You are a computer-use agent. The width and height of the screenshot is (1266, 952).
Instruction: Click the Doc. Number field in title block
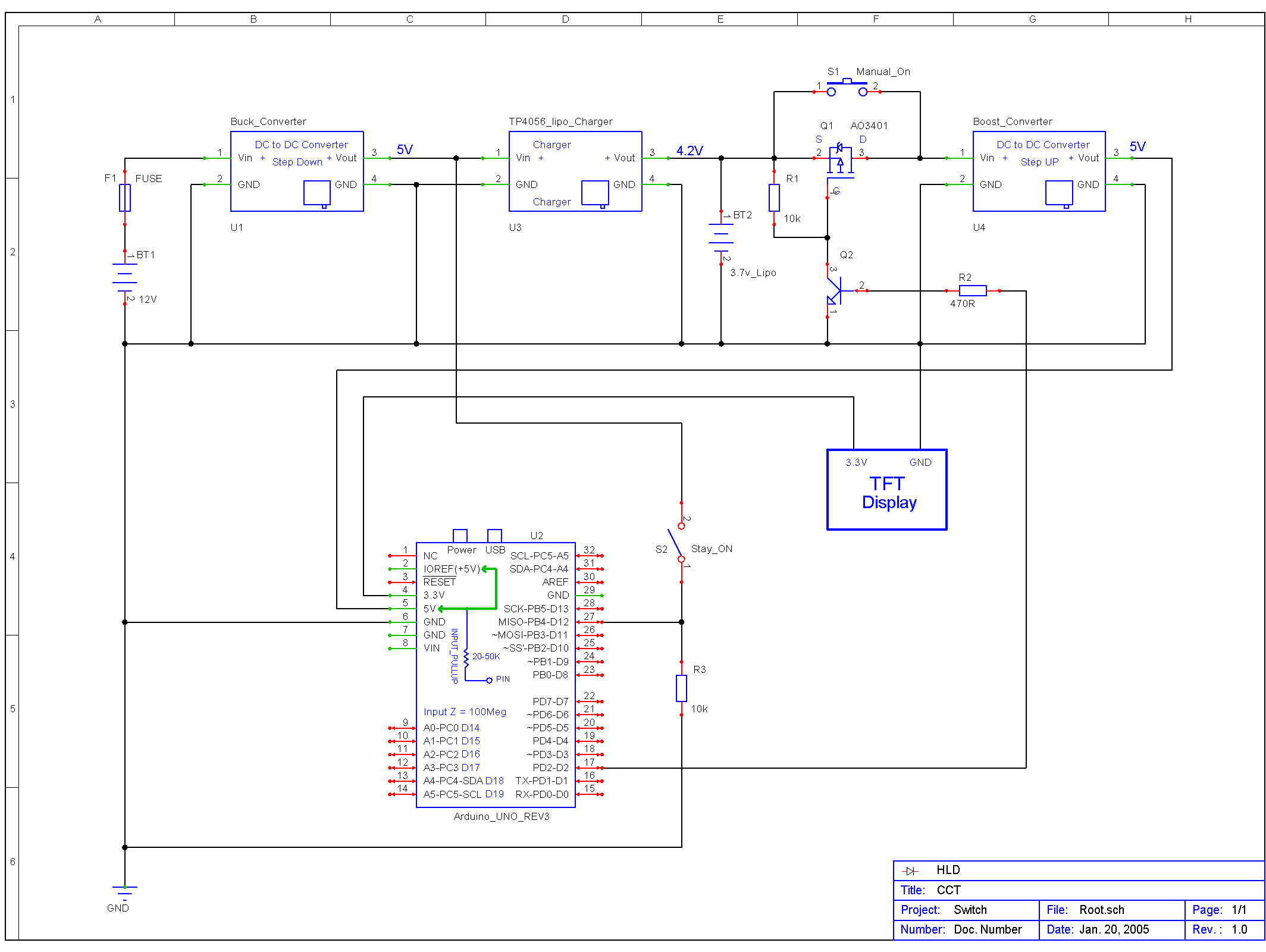click(x=987, y=929)
